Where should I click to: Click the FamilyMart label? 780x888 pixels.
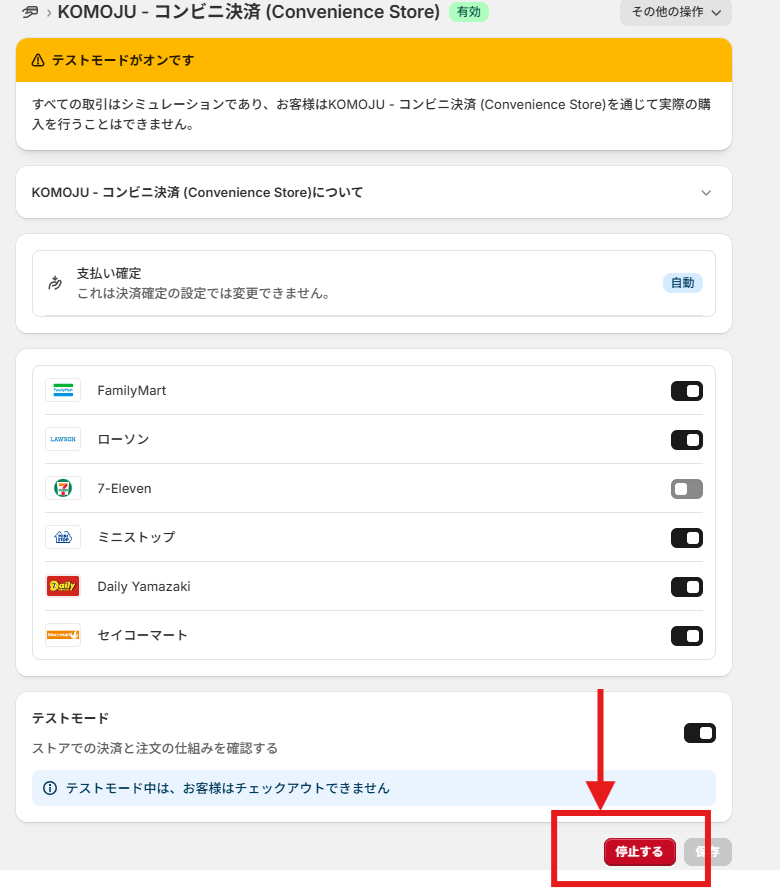[x=131, y=391]
